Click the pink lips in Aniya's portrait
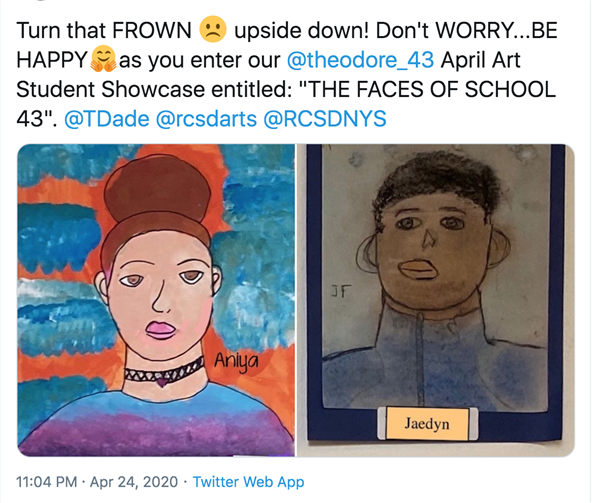600x503 pixels. 161,330
